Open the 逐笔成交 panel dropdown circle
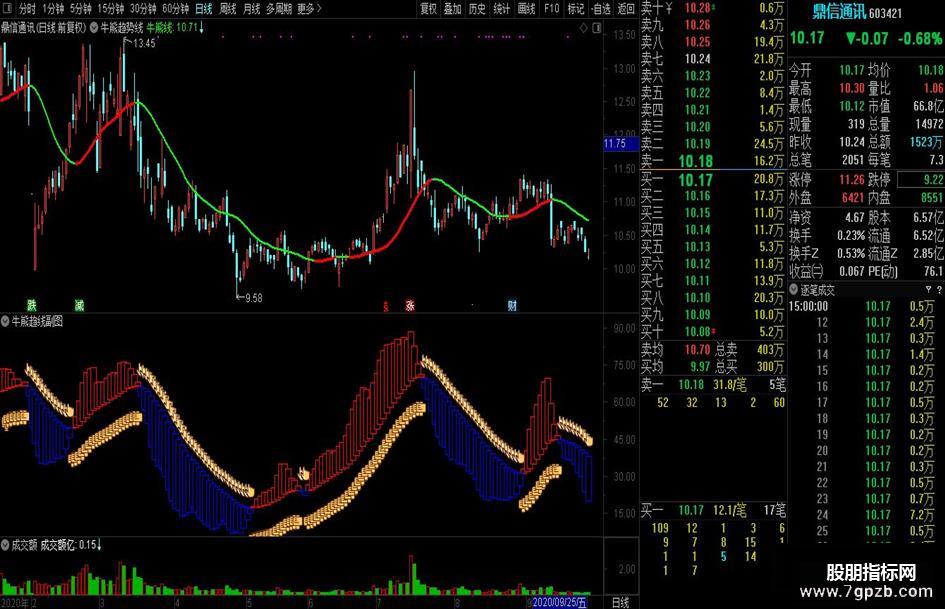Viewport: 945px width, 609px height. point(794,290)
